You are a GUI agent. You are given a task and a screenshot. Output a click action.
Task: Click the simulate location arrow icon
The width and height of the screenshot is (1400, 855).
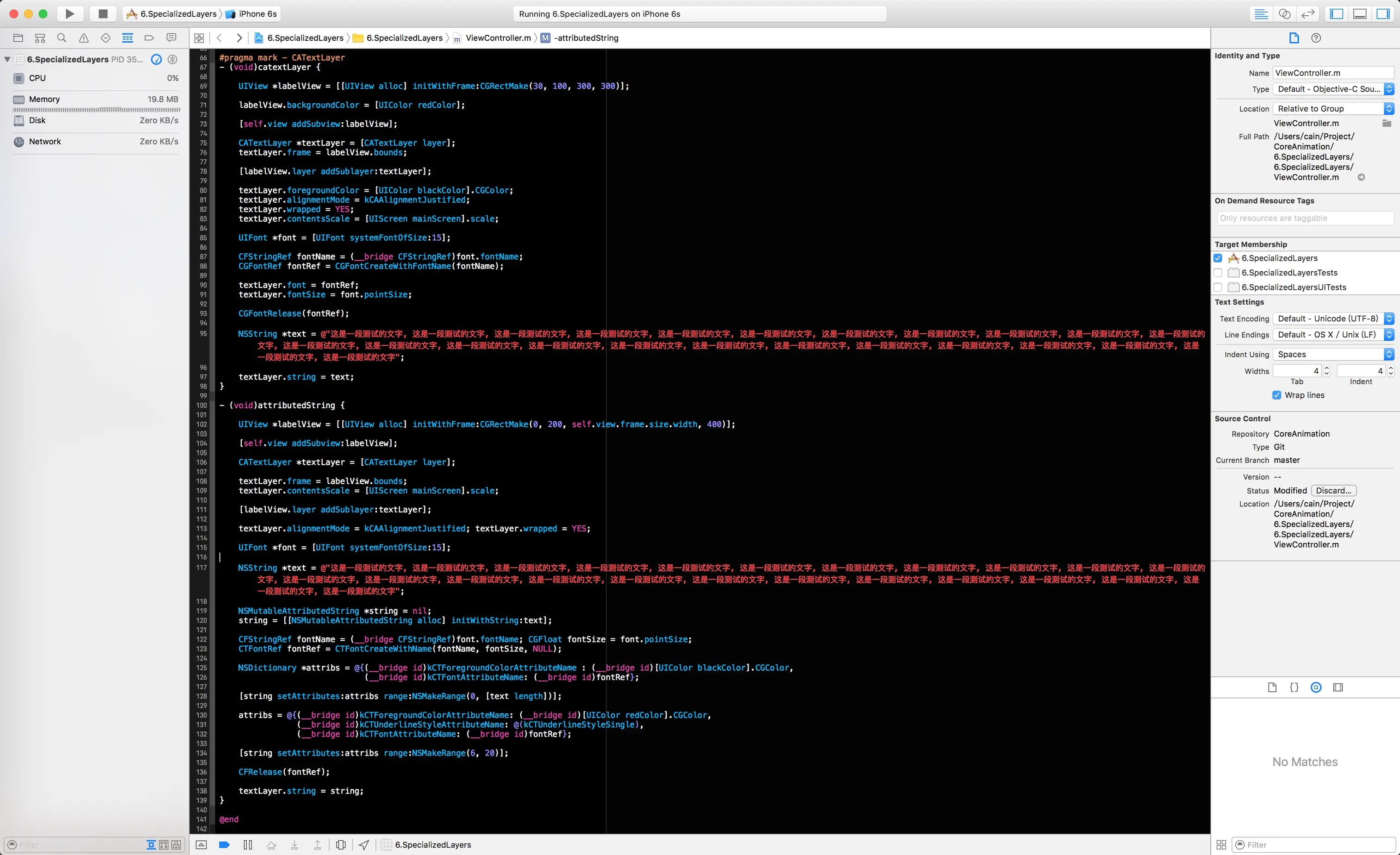pos(364,845)
